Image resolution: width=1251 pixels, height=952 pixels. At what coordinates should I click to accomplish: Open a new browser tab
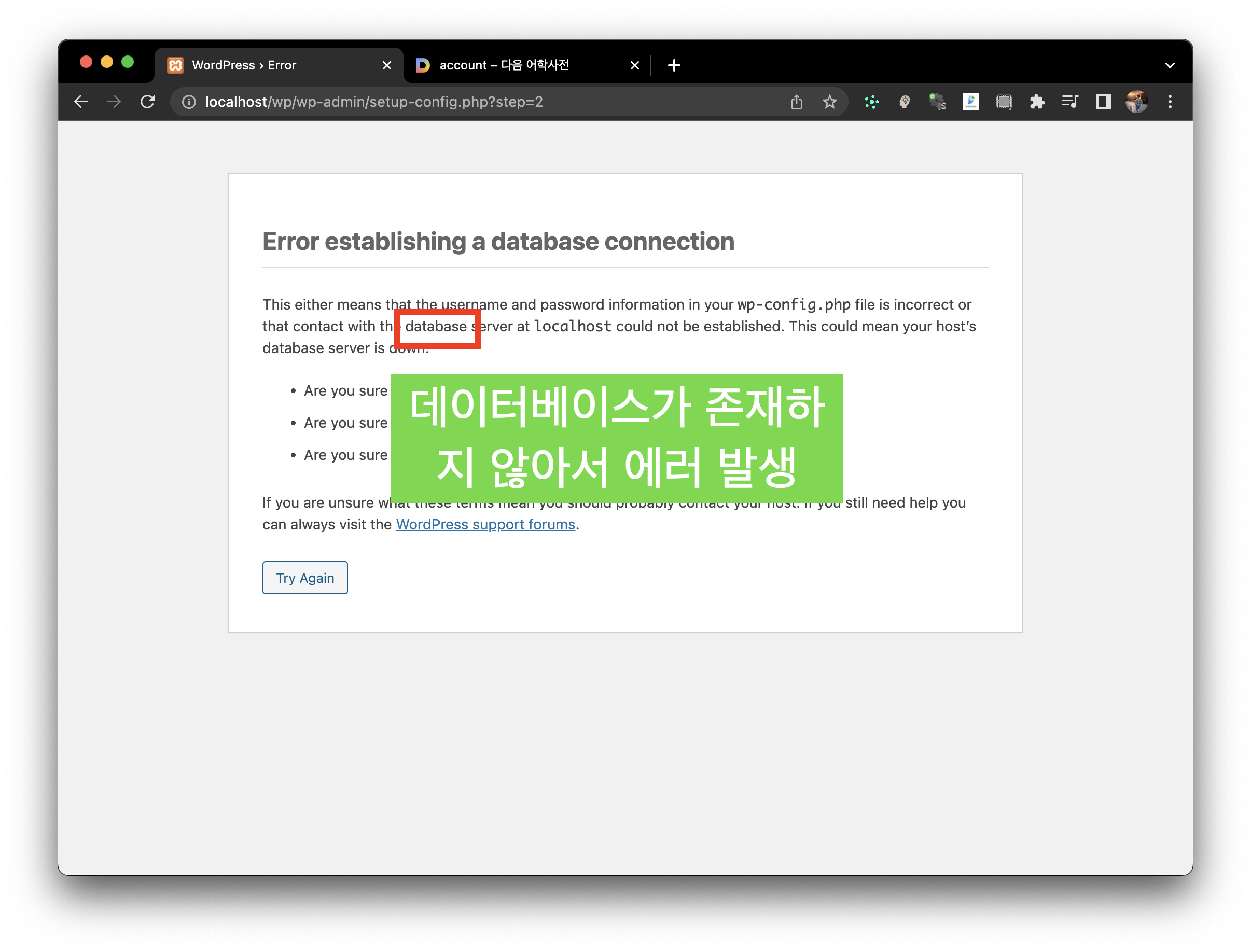674,66
